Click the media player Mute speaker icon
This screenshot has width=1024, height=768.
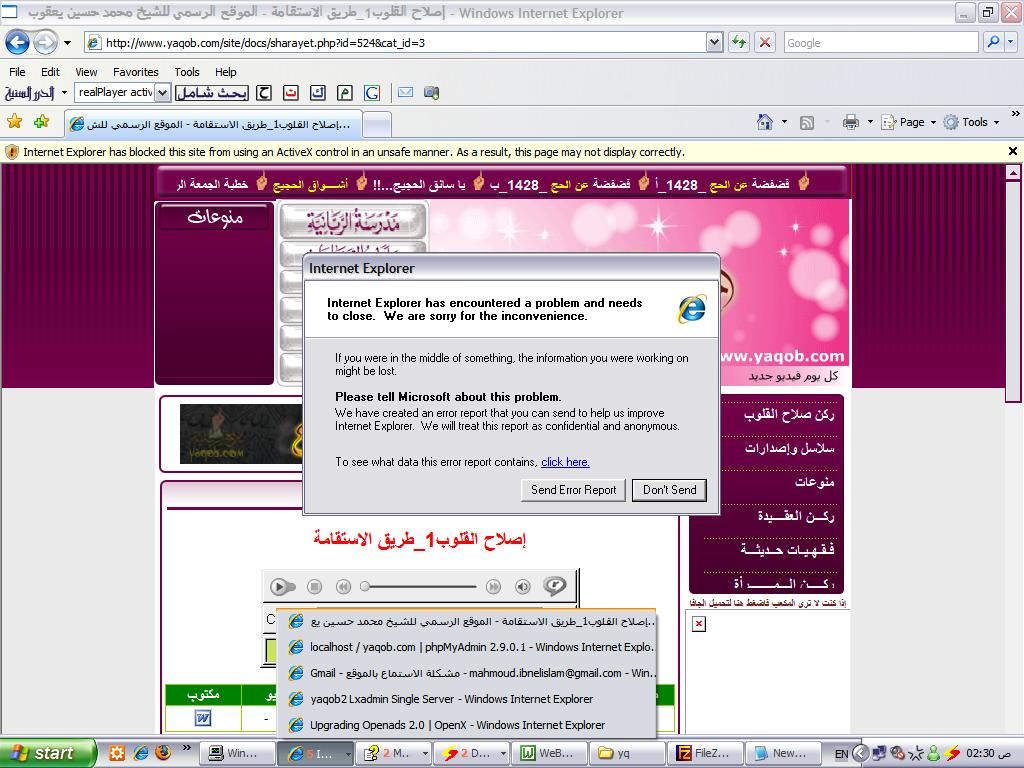point(522,586)
